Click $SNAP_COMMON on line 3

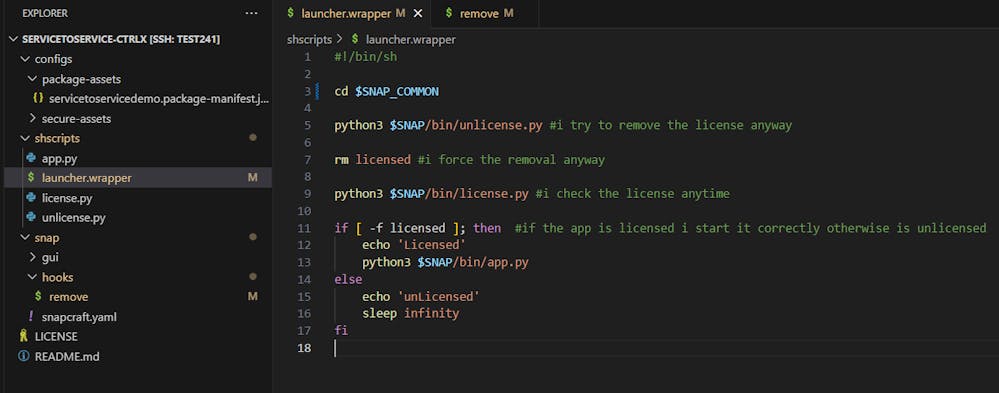click(397, 91)
